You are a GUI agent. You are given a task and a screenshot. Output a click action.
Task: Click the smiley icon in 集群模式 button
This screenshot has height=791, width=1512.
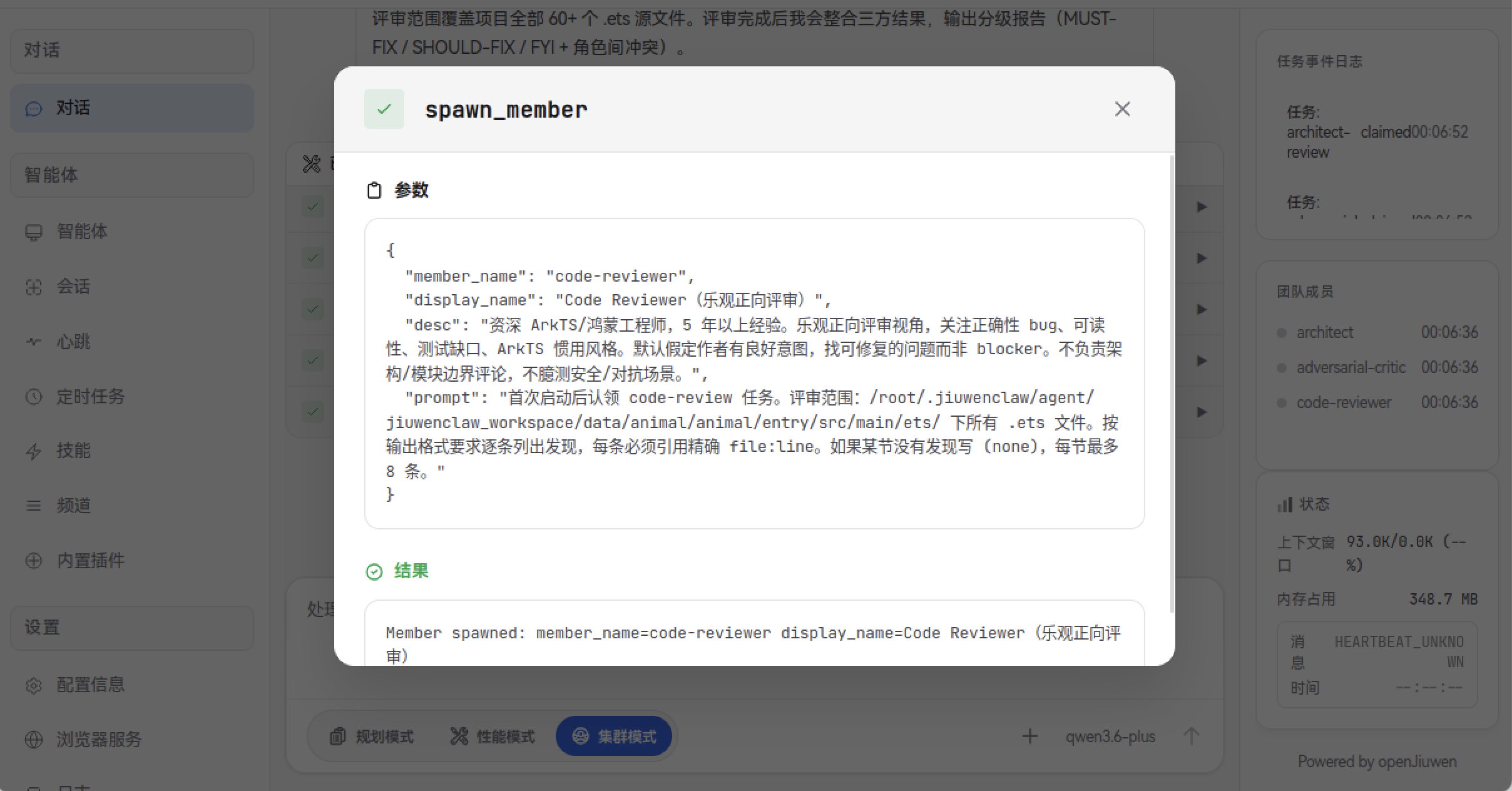pos(581,736)
